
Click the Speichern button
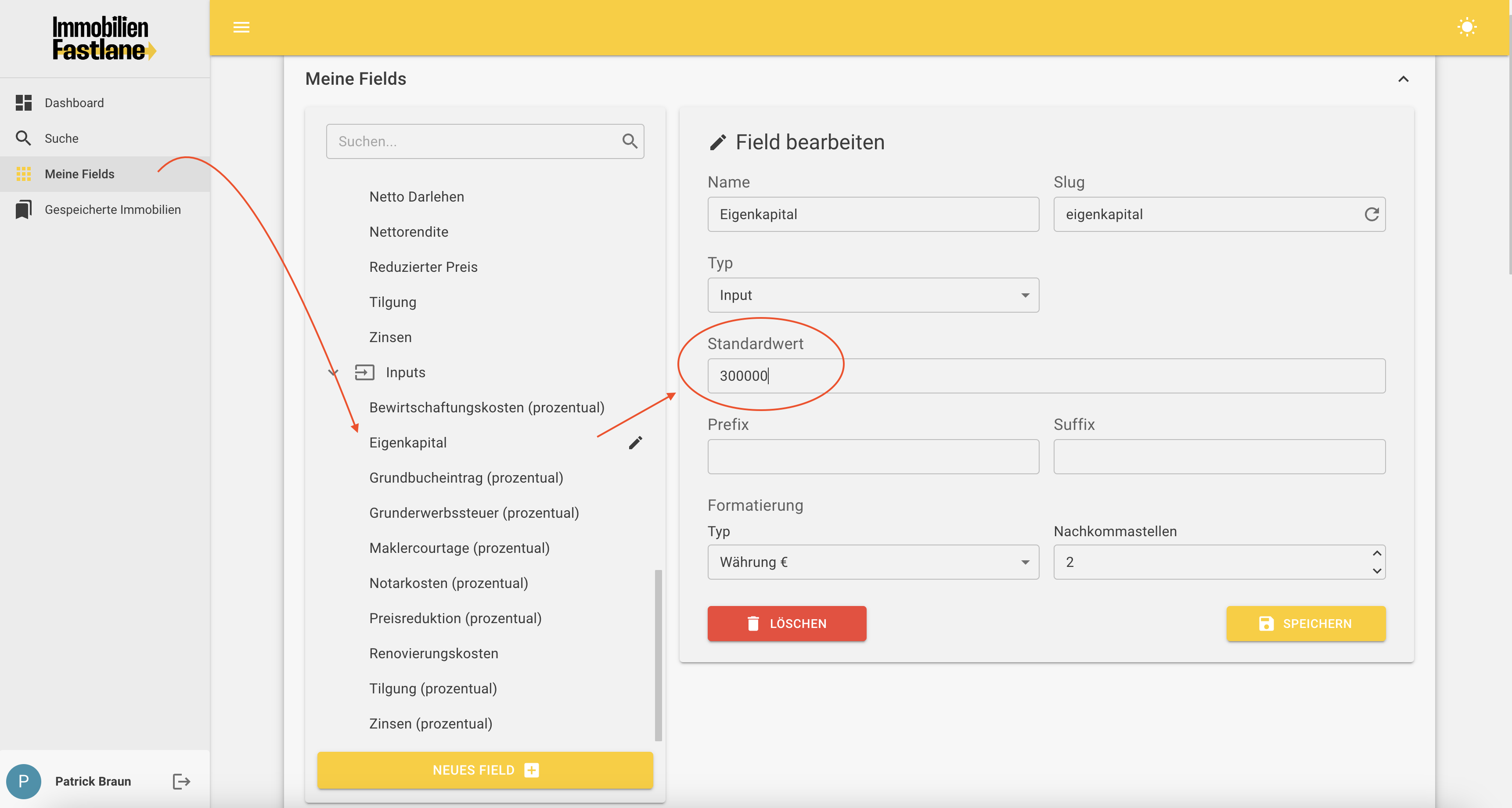1305,623
